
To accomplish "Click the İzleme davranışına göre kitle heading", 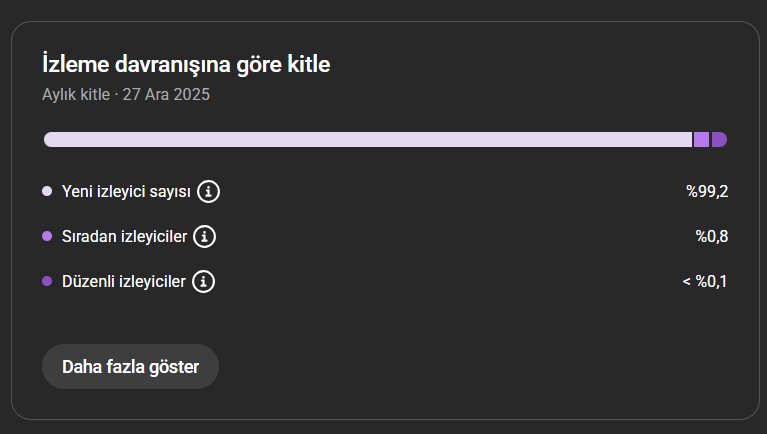I will [186, 64].
